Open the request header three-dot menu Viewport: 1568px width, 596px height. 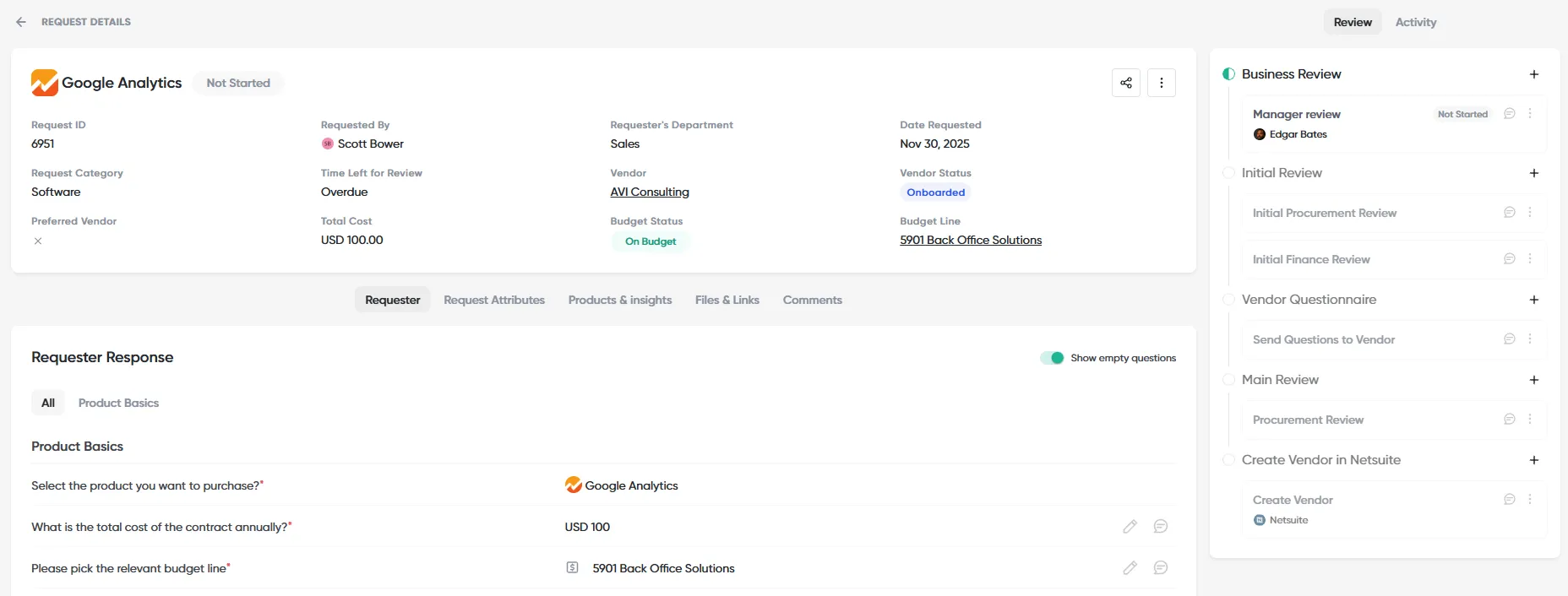(1162, 83)
